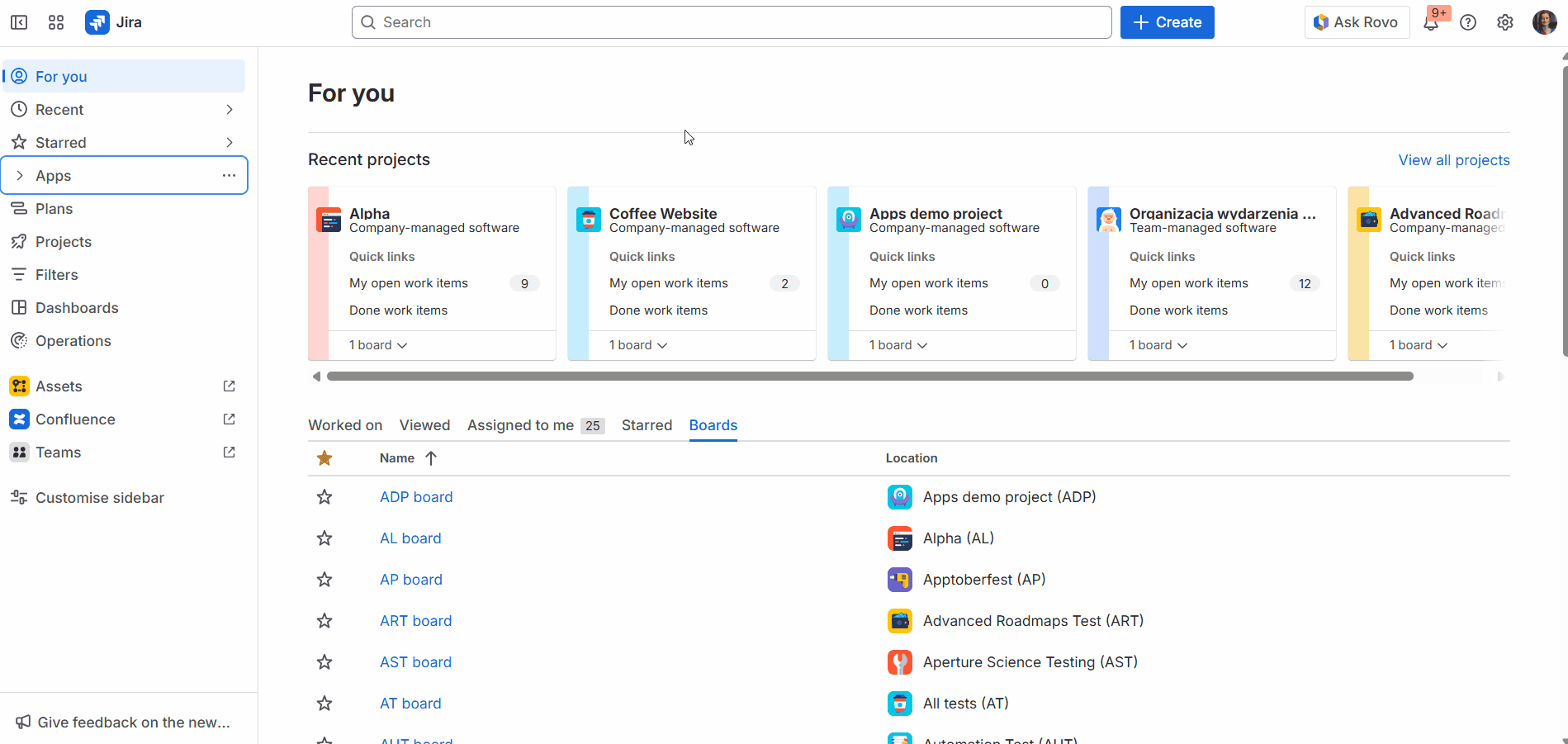Open Dashboards in the sidebar

[124, 307]
